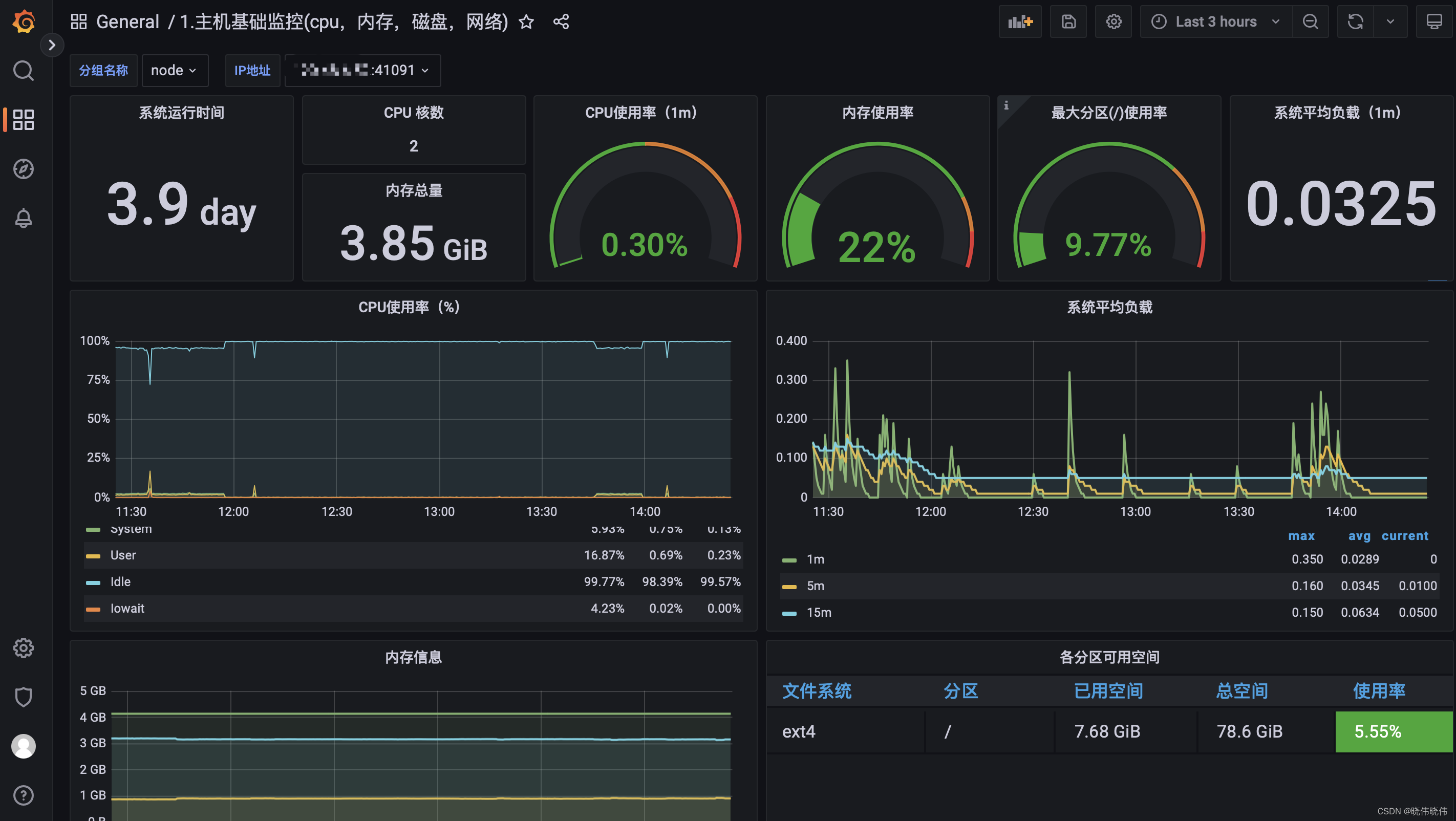Open the auto-refresh interval dropdown
The height and width of the screenshot is (821, 1456).
tap(1390, 22)
